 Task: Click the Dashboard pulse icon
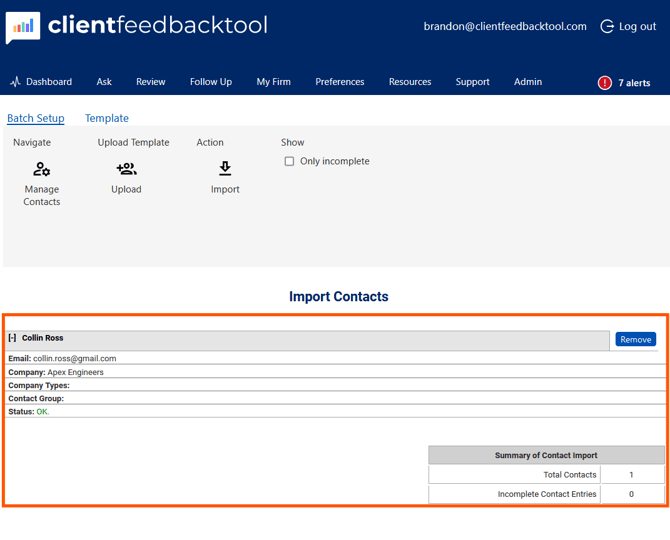coord(15,82)
